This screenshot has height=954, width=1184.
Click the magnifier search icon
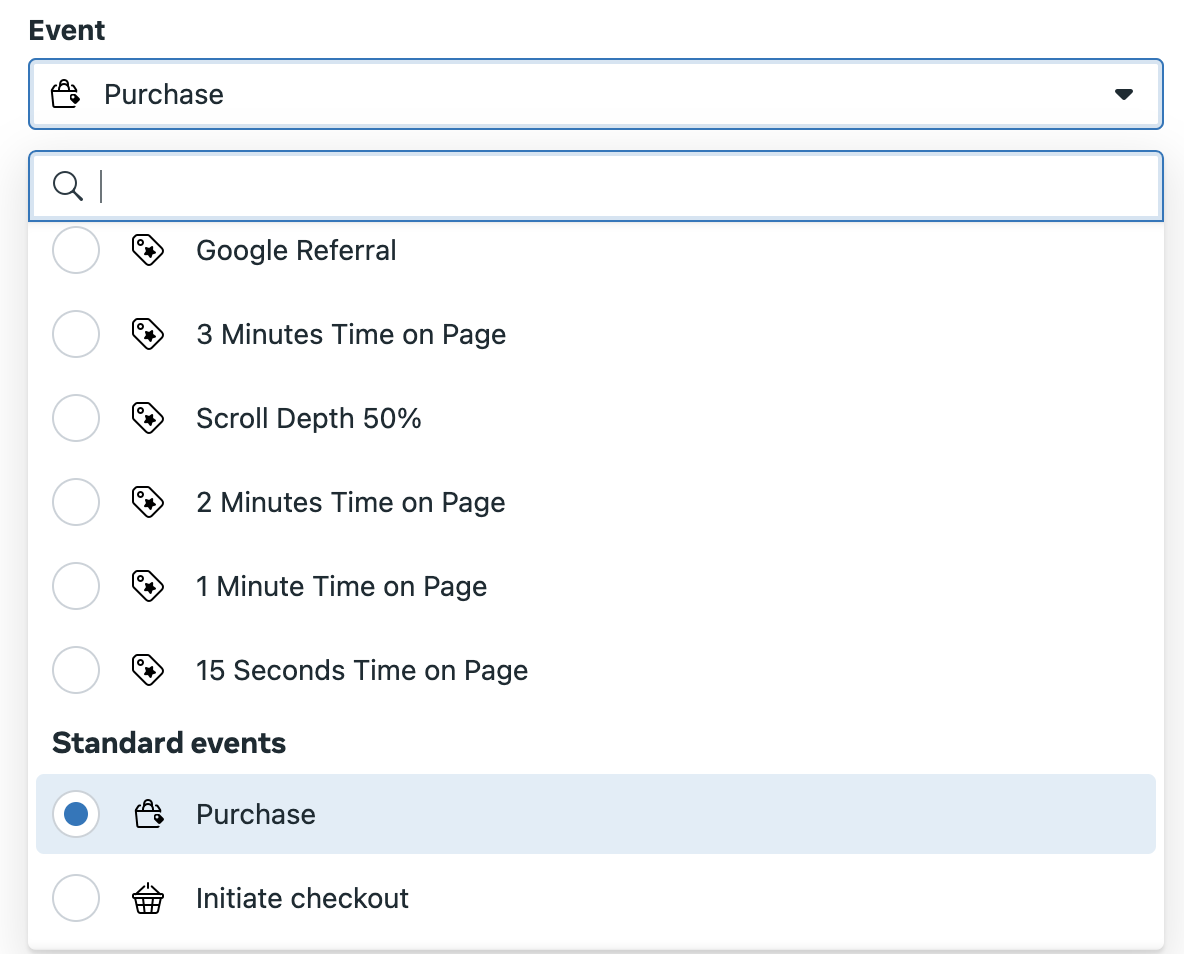[68, 186]
